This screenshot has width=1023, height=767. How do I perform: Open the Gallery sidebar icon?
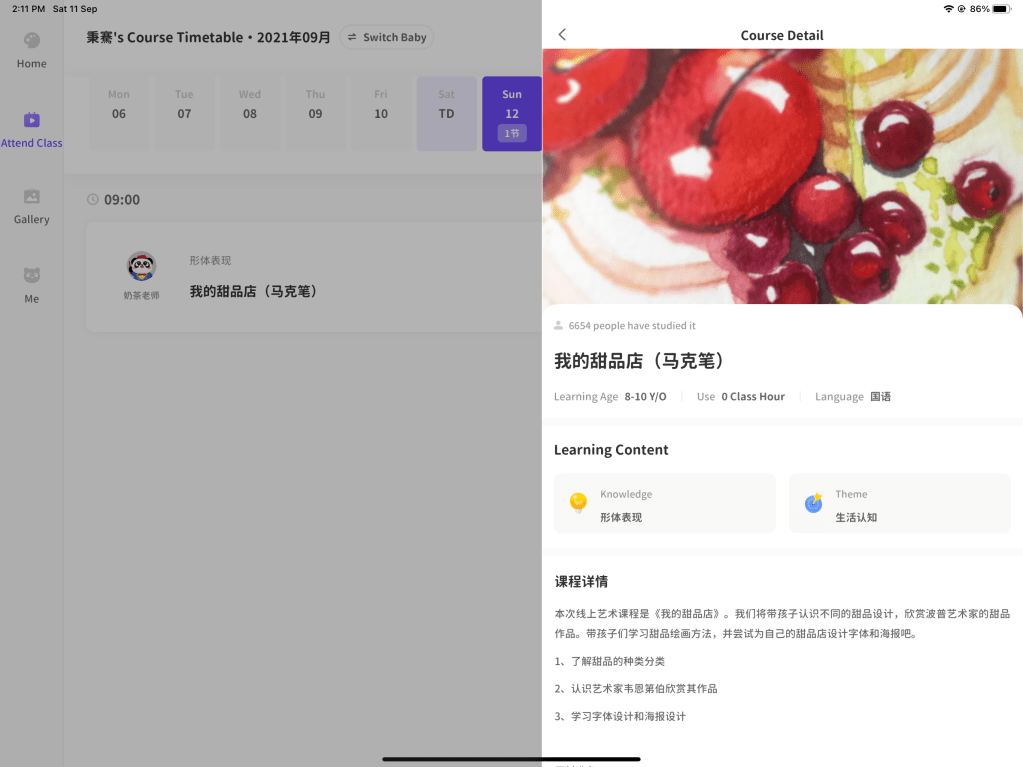point(32,198)
